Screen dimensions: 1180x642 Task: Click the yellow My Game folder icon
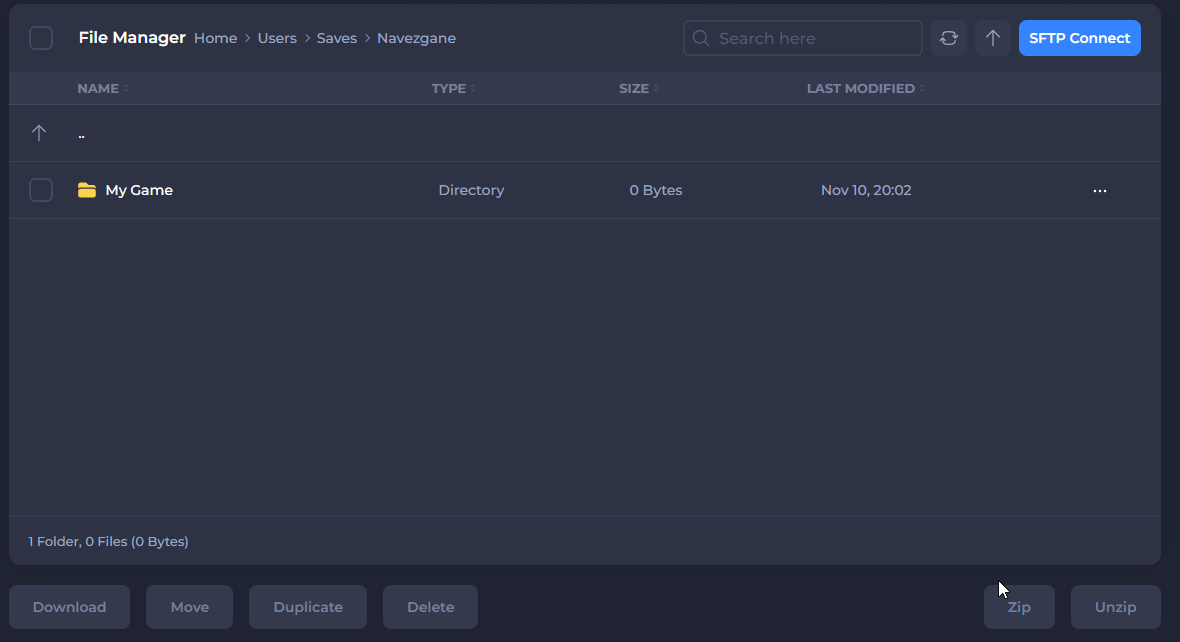point(87,190)
